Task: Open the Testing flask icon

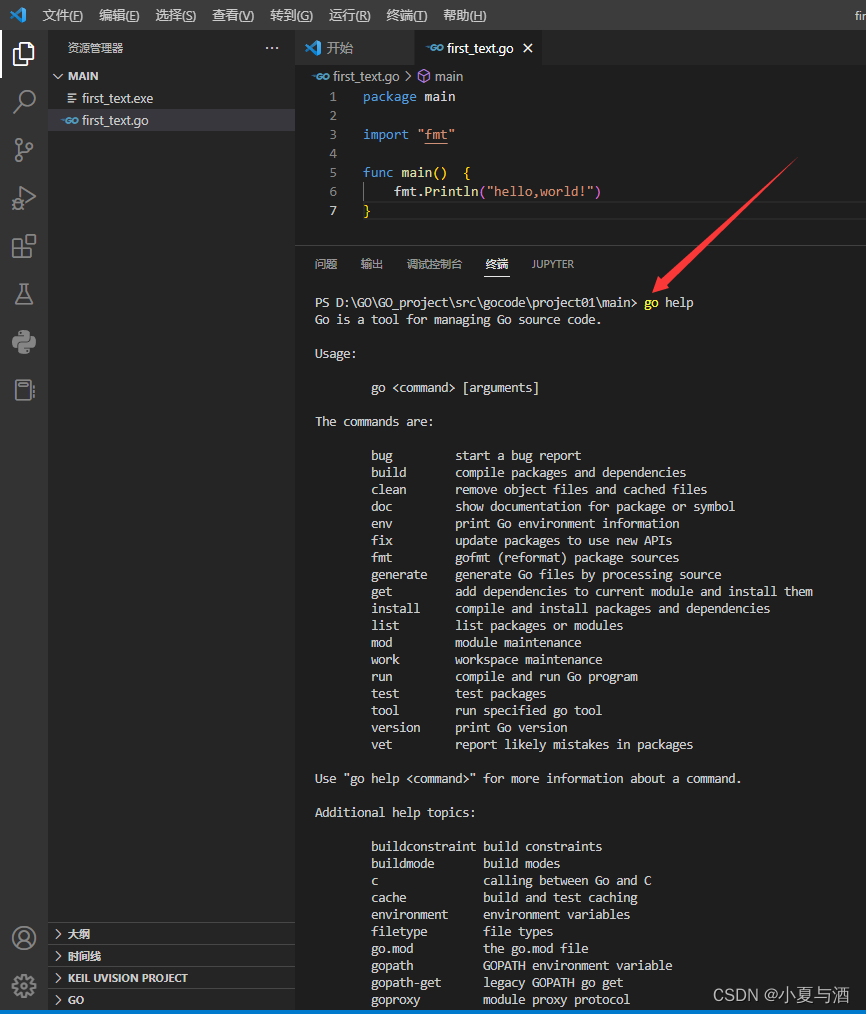Action: click(x=24, y=294)
